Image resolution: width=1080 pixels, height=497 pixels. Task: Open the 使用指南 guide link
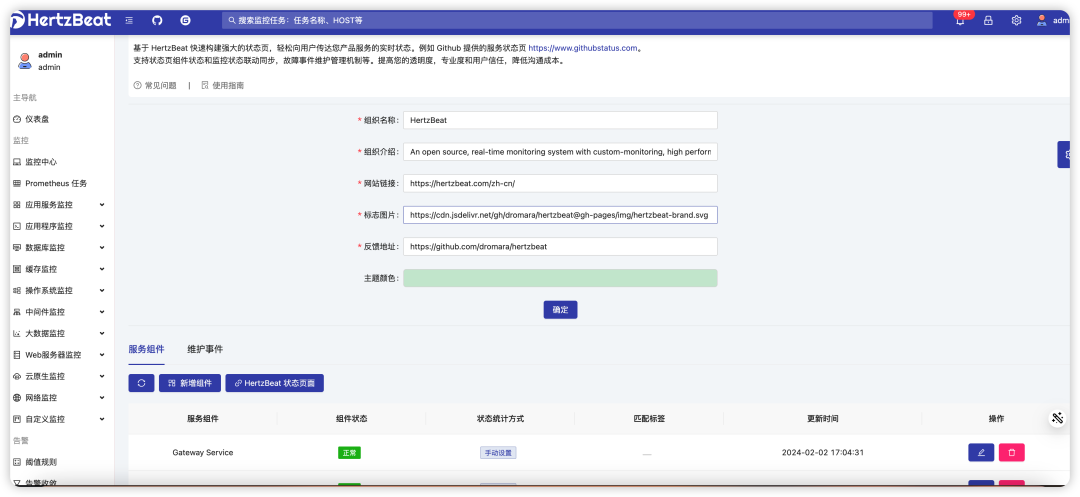pos(228,86)
